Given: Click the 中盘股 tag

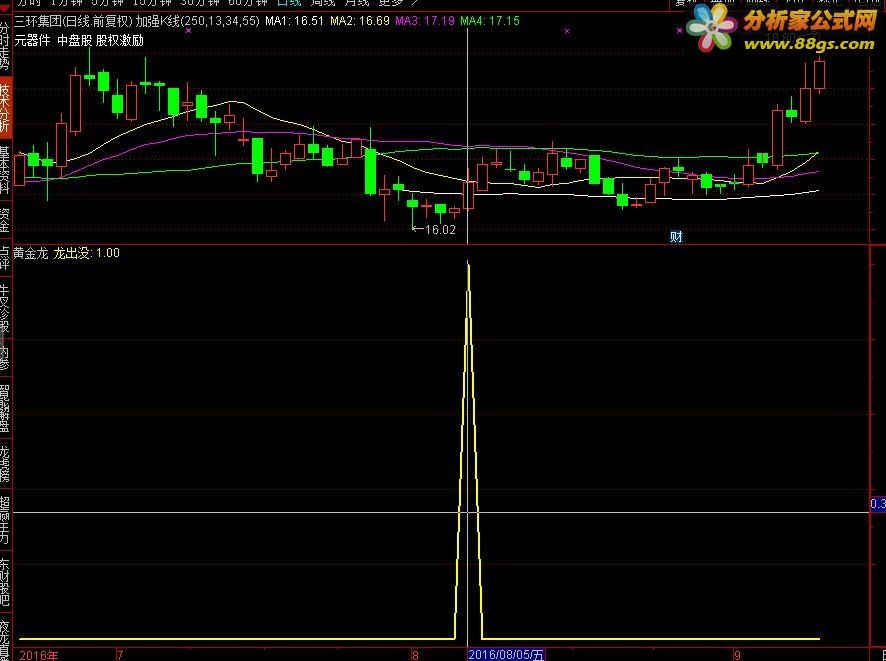Looking at the screenshot, I should pos(75,41).
